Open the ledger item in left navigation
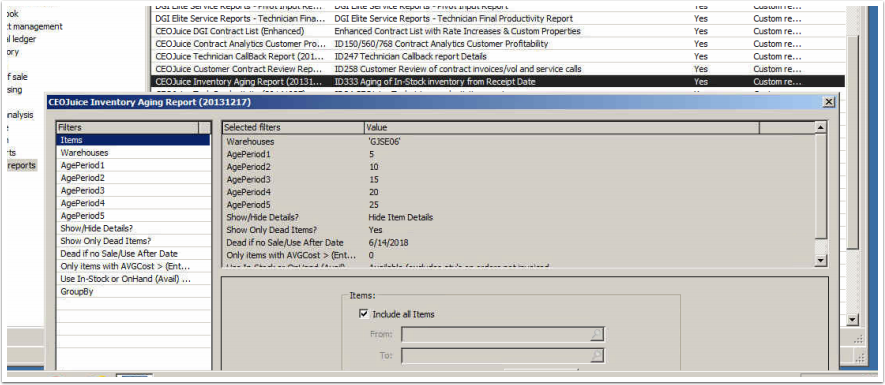The image size is (885, 385). point(21,39)
